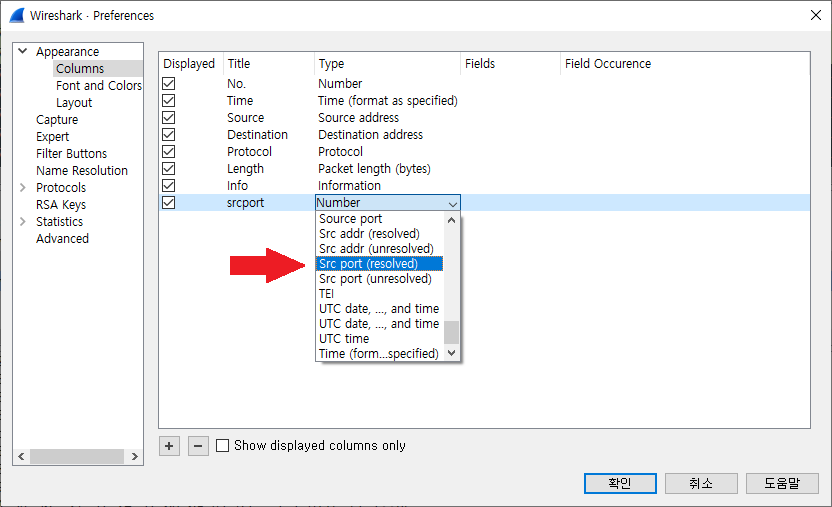Toggle the Displayed checkbox for srcport
Image resolution: width=832 pixels, height=507 pixels.
(169, 202)
